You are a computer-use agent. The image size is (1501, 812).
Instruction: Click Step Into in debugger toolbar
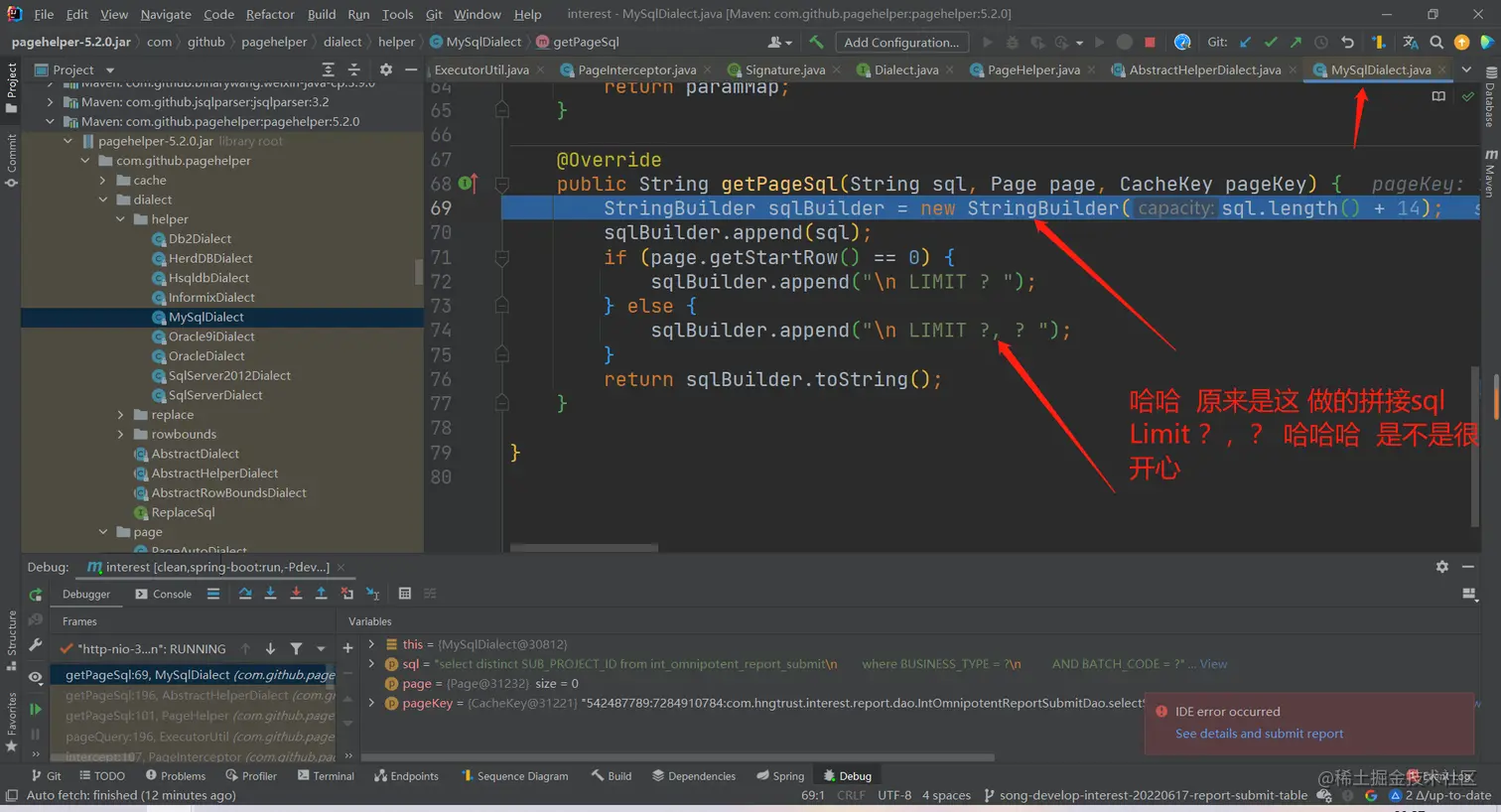(x=270, y=594)
